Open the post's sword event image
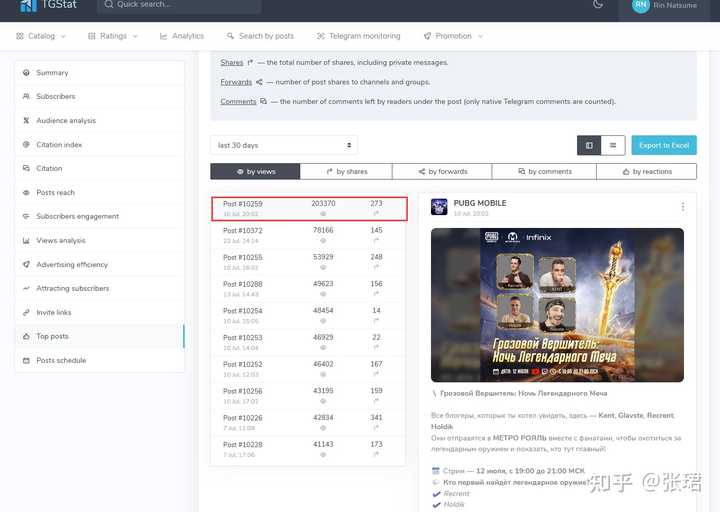720x512 pixels. [x=557, y=305]
